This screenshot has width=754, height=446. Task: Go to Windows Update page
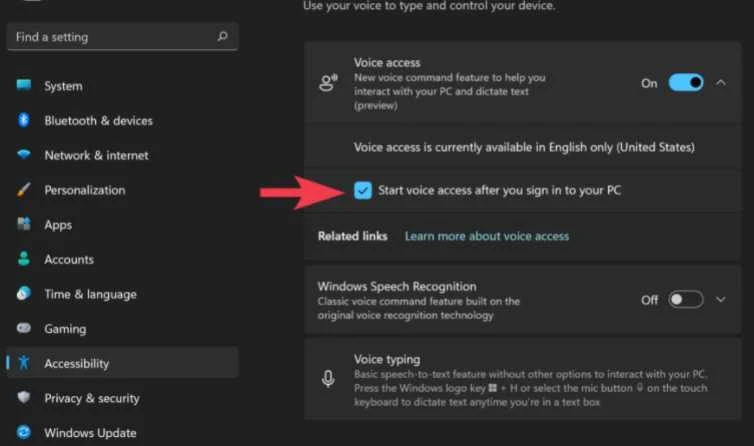click(x=122, y=432)
